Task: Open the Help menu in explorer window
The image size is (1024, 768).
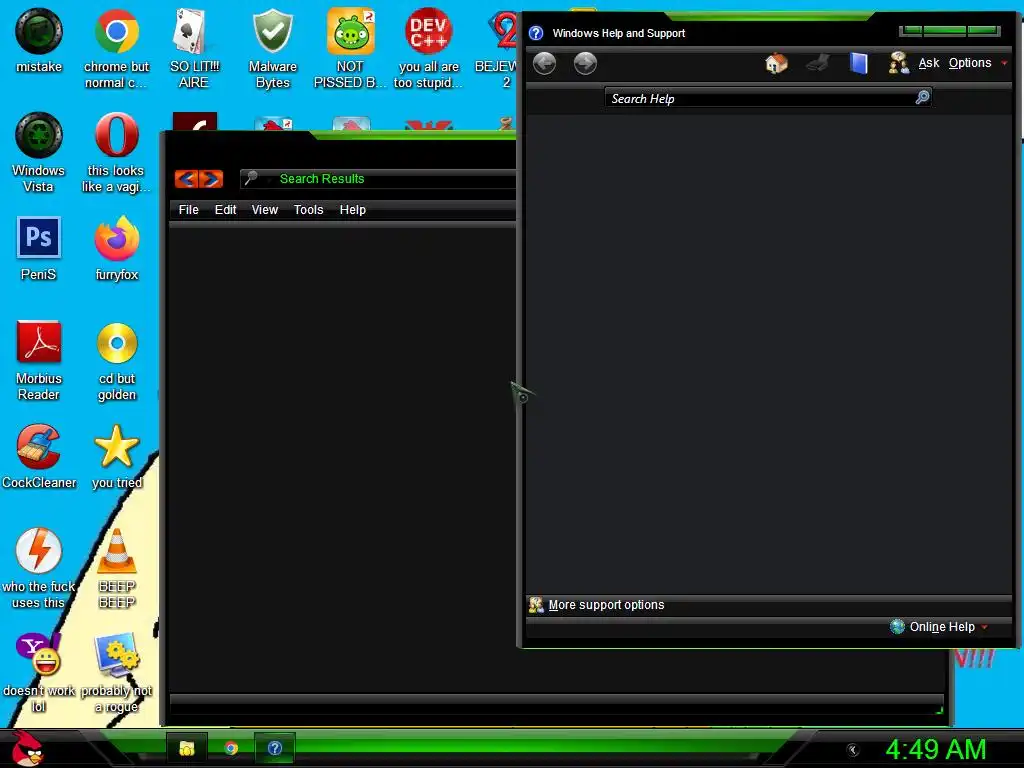Action: click(x=353, y=210)
